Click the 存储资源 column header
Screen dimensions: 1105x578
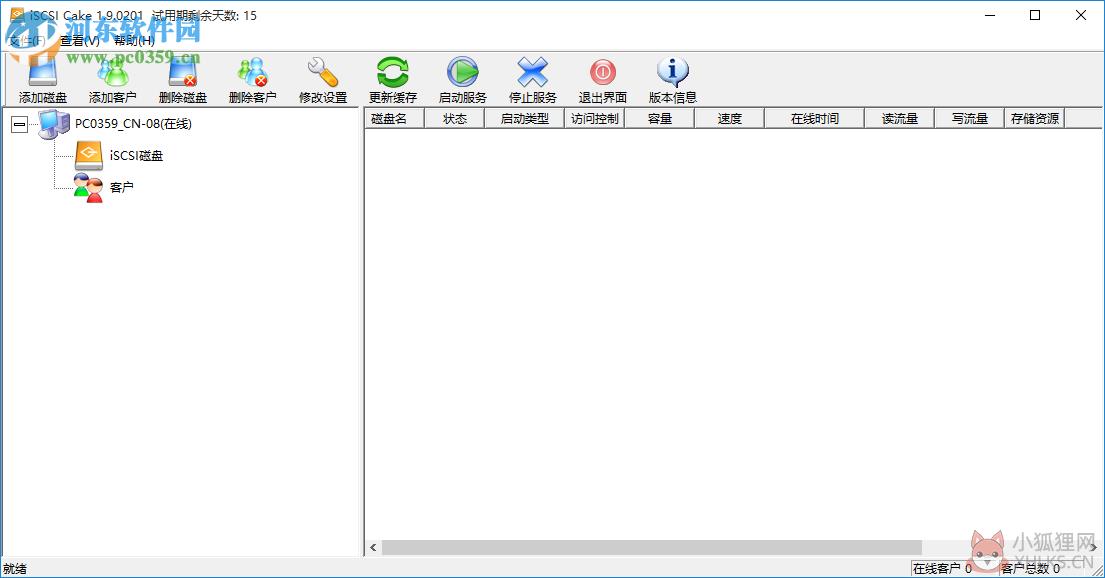pos(1034,118)
